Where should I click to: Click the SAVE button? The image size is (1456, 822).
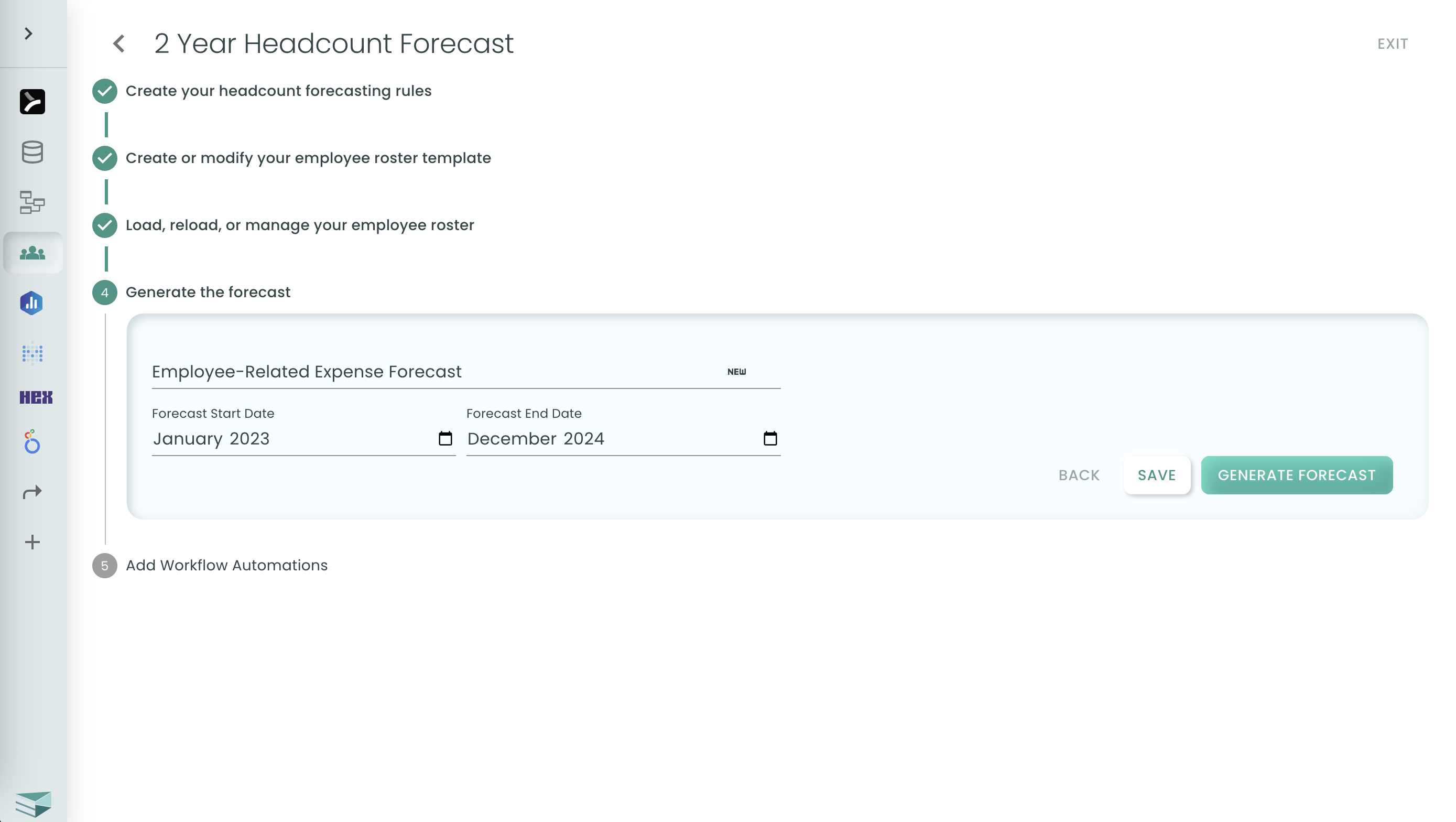1156,475
